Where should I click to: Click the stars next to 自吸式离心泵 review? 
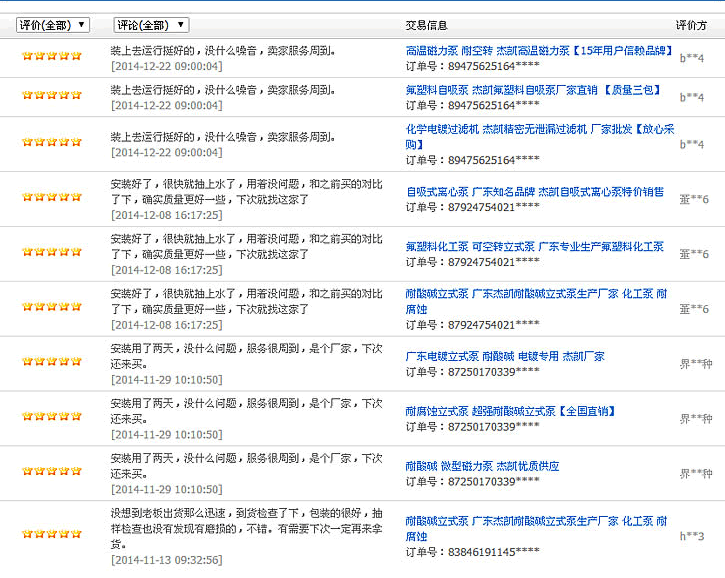[x=52, y=197]
